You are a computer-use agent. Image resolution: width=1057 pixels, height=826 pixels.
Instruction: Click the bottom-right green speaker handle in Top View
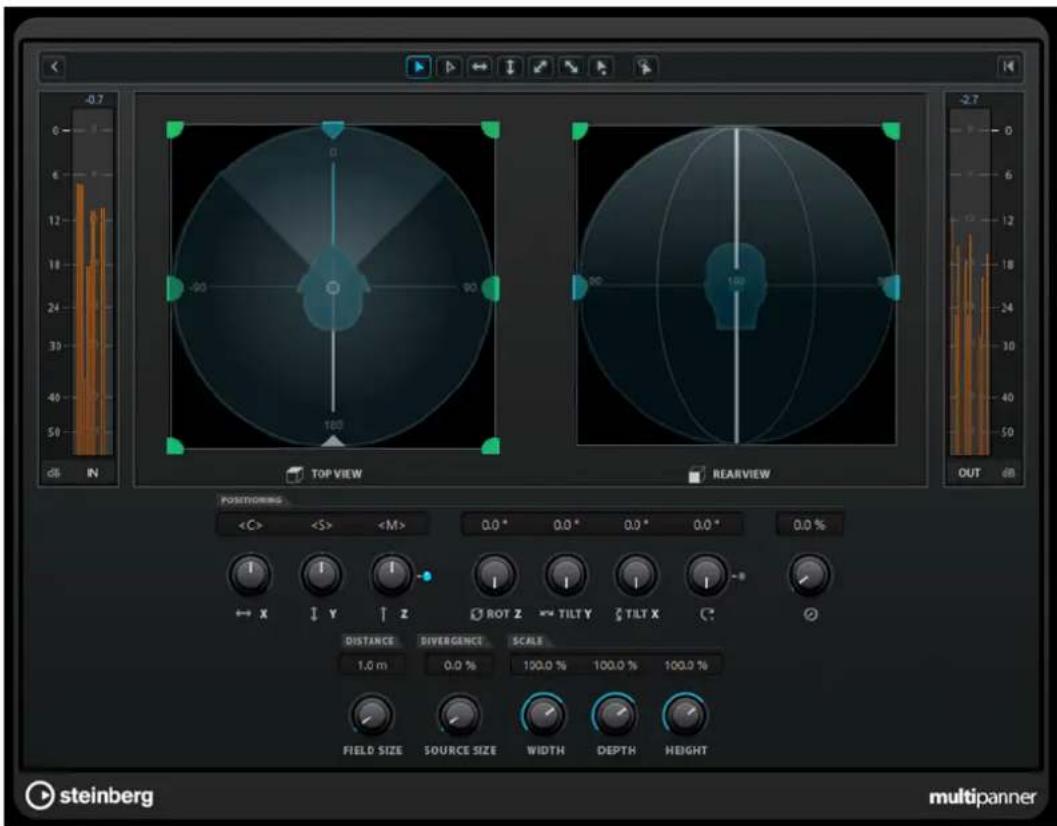pos(491,446)
